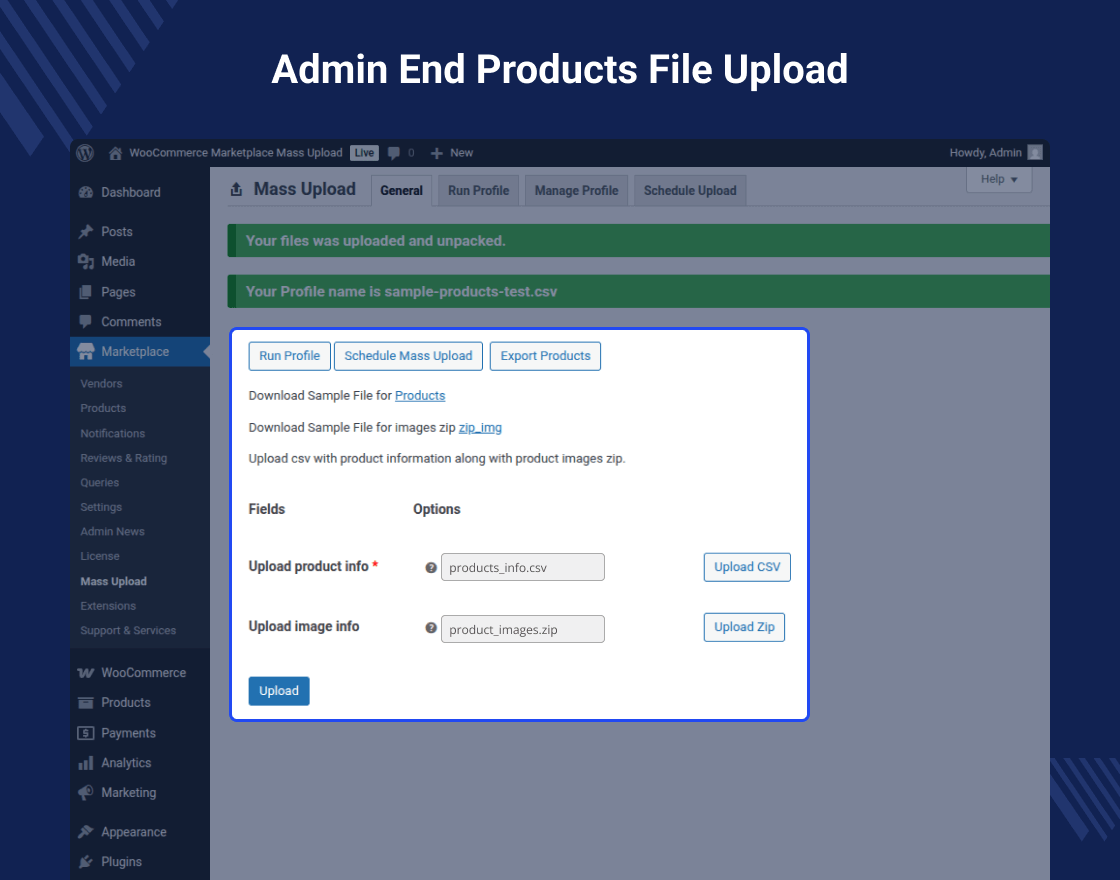Click the Plugins plug icon
Screen dimensions: 1120x880
coord(86,862)
